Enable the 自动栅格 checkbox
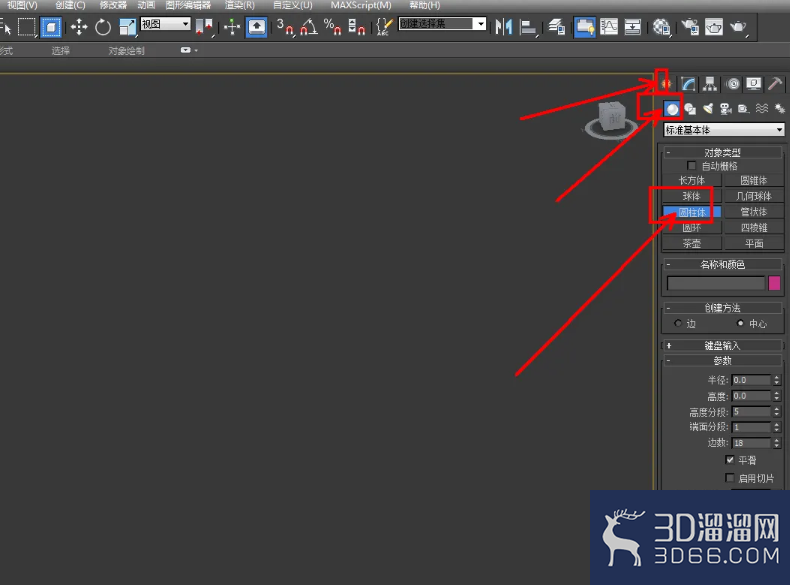 click(x=691, y=166)
